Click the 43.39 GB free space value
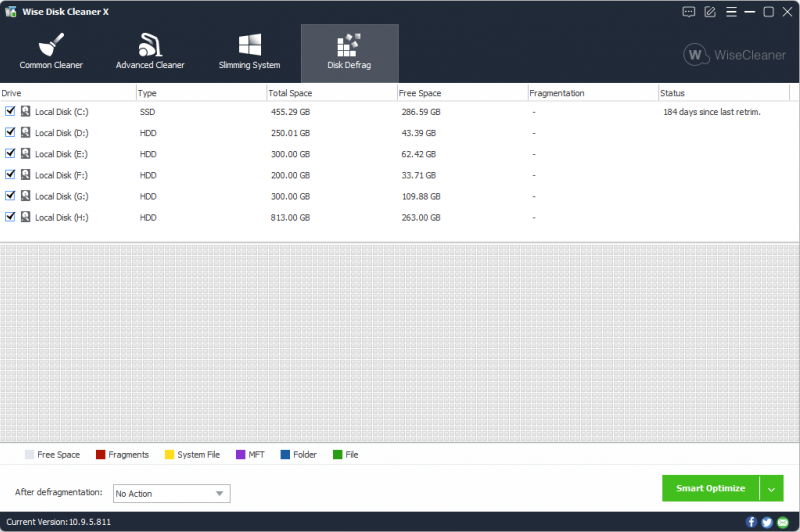The width and height of the screenshot is (800, 532). (418, 133)
